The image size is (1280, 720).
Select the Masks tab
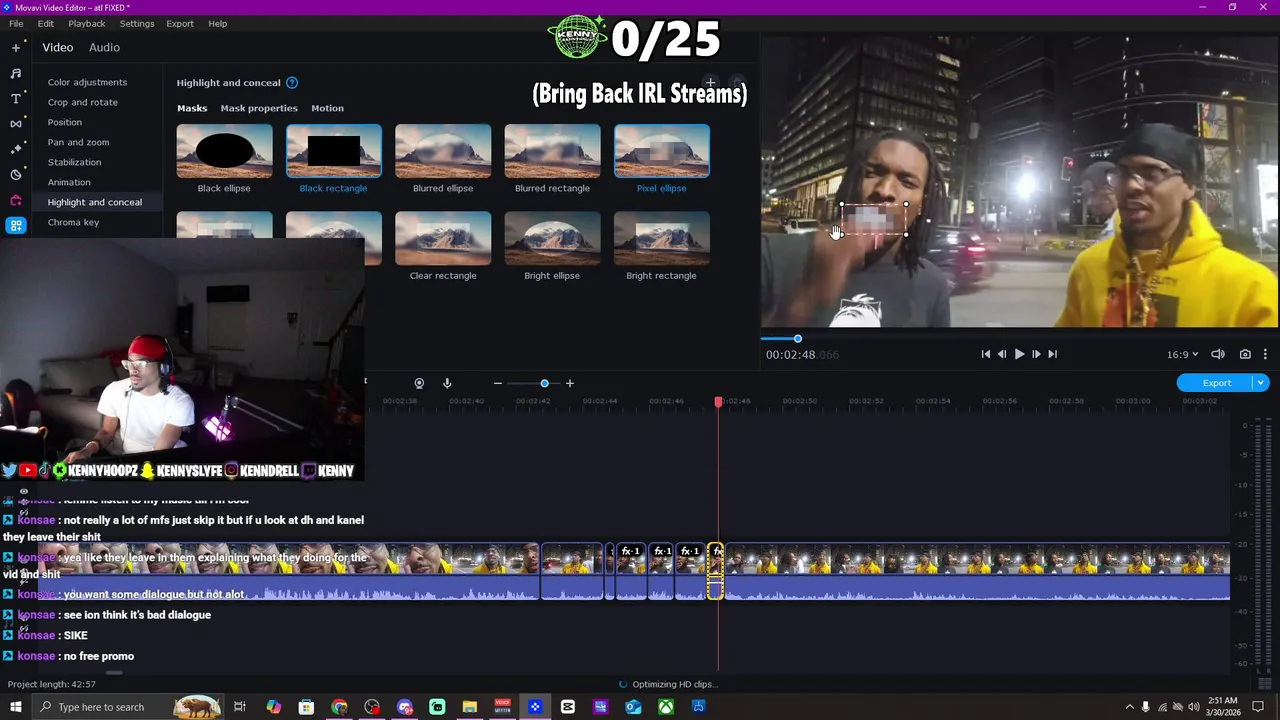pos(192,108)
